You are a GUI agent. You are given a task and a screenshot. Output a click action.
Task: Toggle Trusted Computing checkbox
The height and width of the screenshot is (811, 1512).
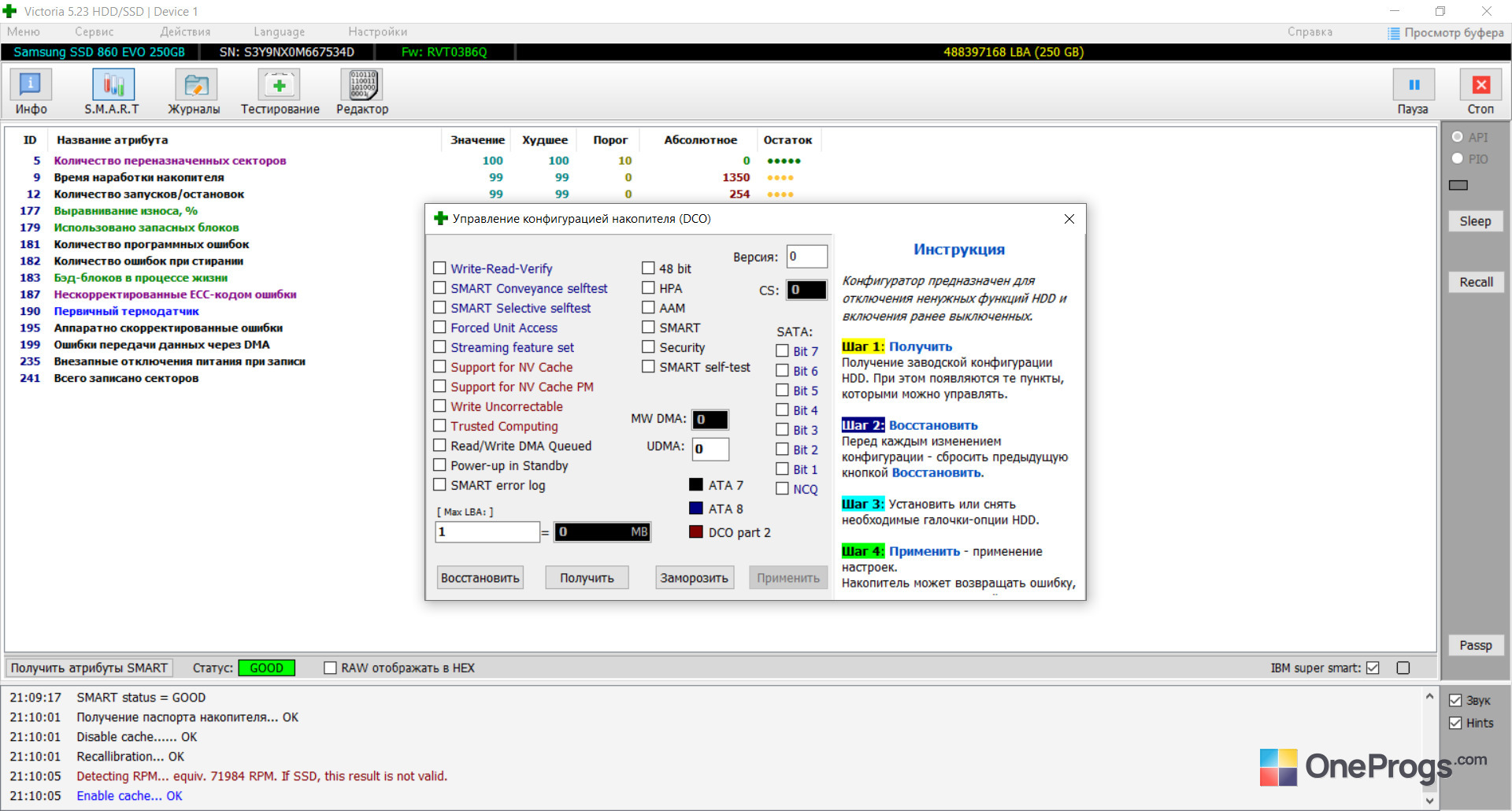[x=439, y=426]
